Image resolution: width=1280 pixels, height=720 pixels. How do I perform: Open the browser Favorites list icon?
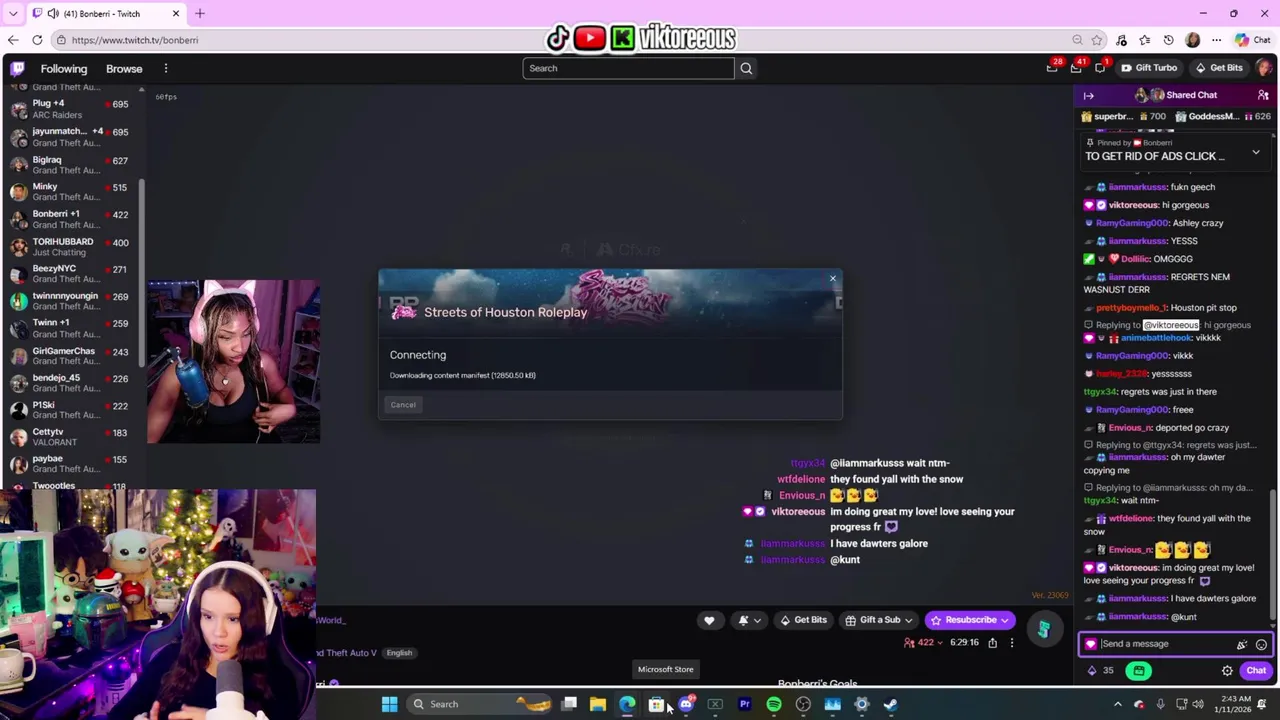tap(1145, 40)
